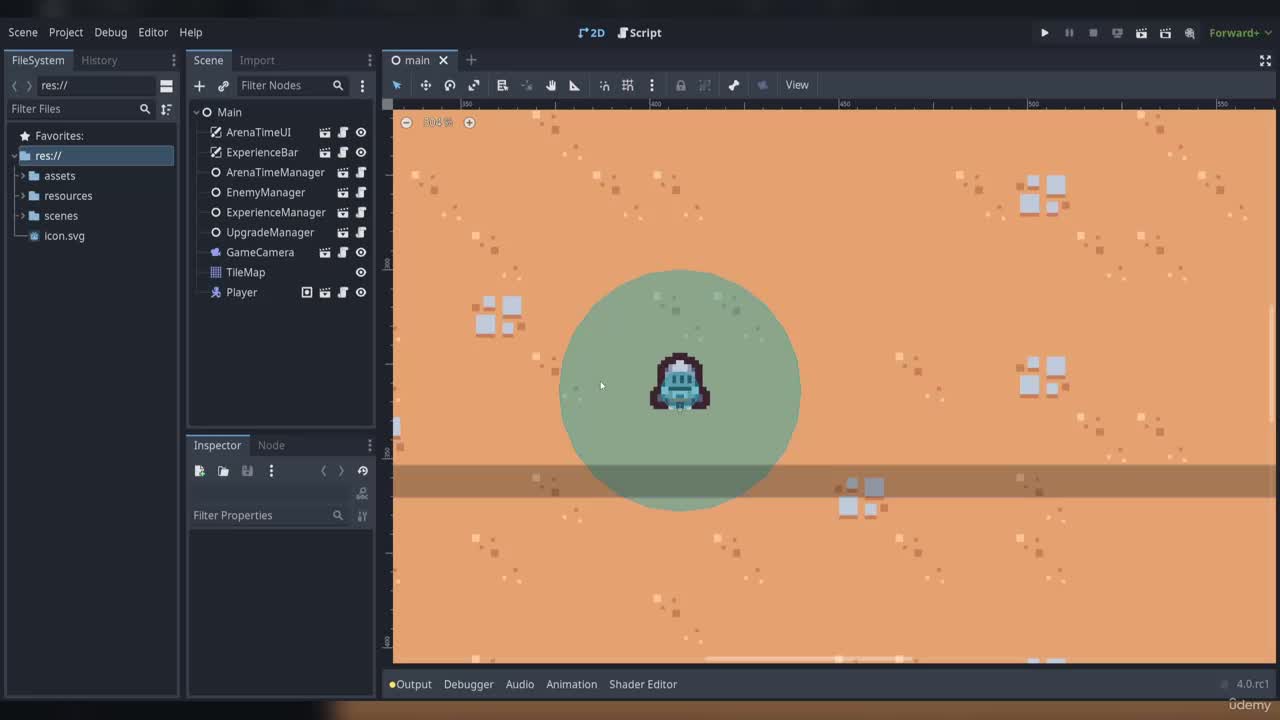This screenshot has width=1280, height=720.
Task: Click the Remote Debug icon
Action: point(1117,33)
